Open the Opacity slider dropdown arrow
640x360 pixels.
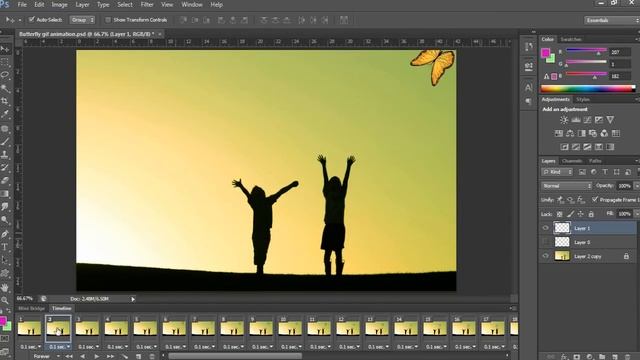[x=636, y=186]
